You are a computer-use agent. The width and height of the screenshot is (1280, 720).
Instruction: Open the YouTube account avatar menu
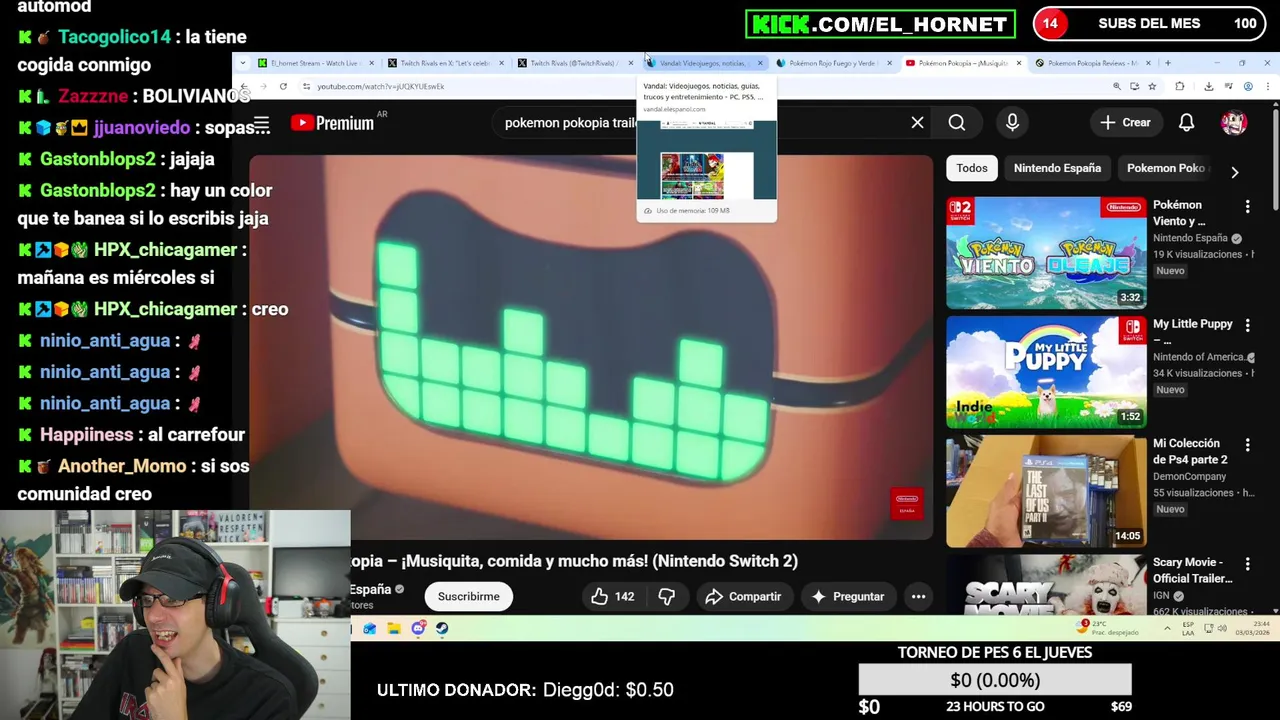(1234, 122)
